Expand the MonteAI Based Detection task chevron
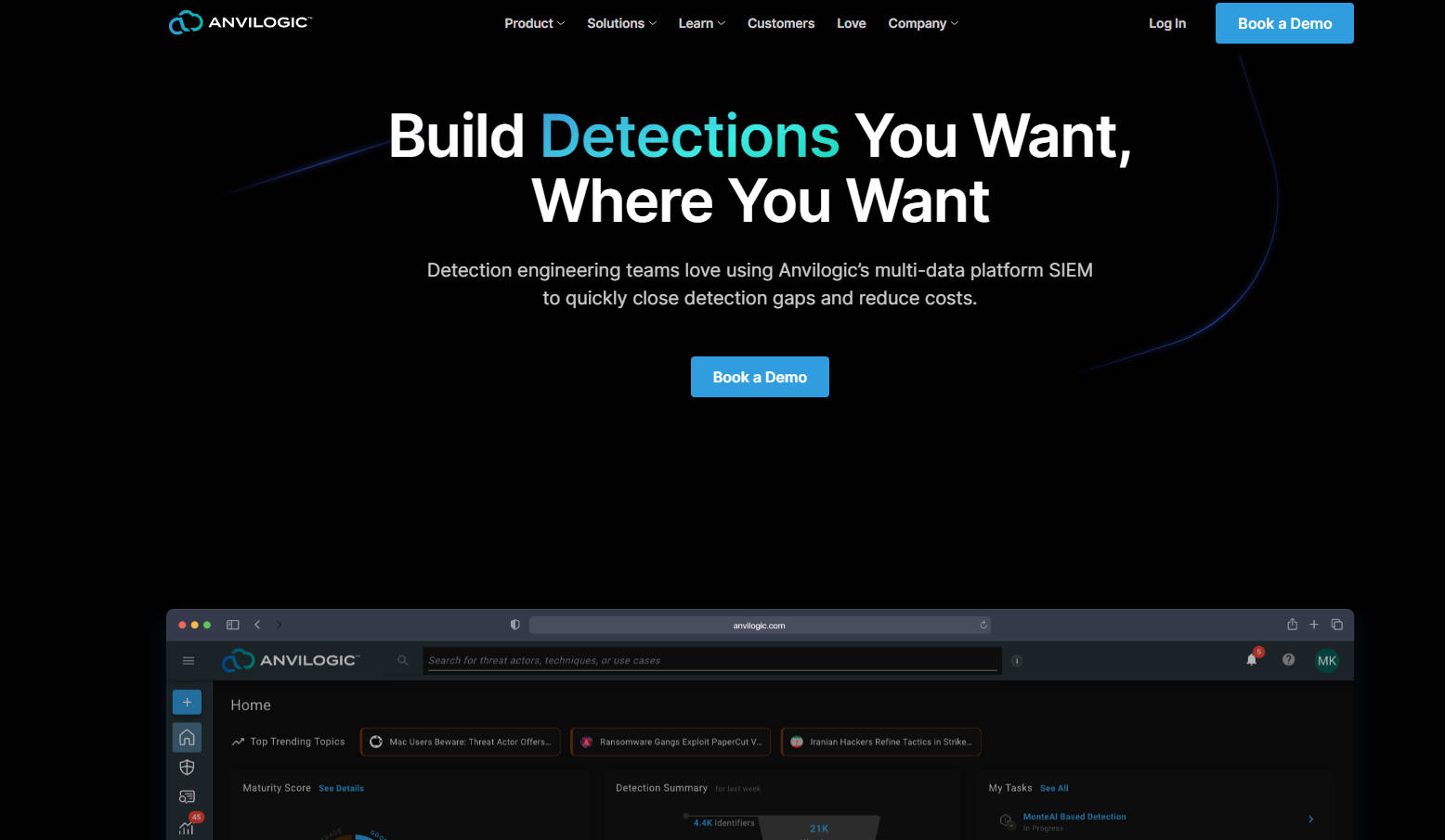This screenshot has width=1445, height=840. [1310, 819]
